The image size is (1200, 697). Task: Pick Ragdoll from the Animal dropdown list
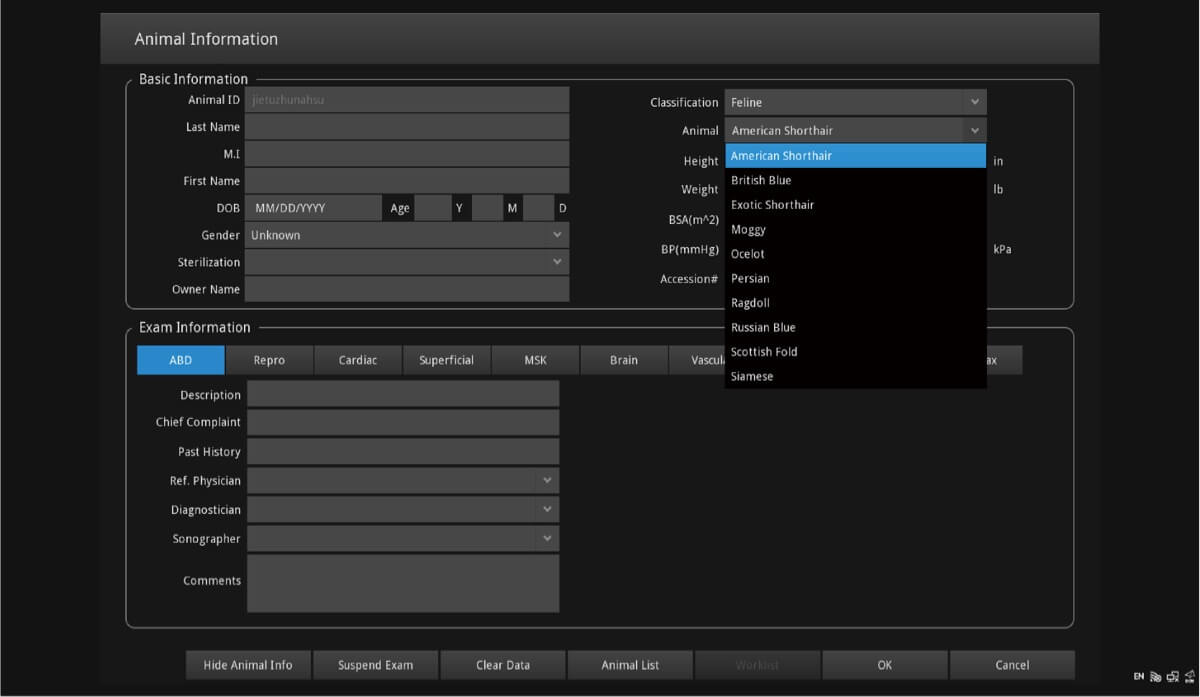[750, 303]
